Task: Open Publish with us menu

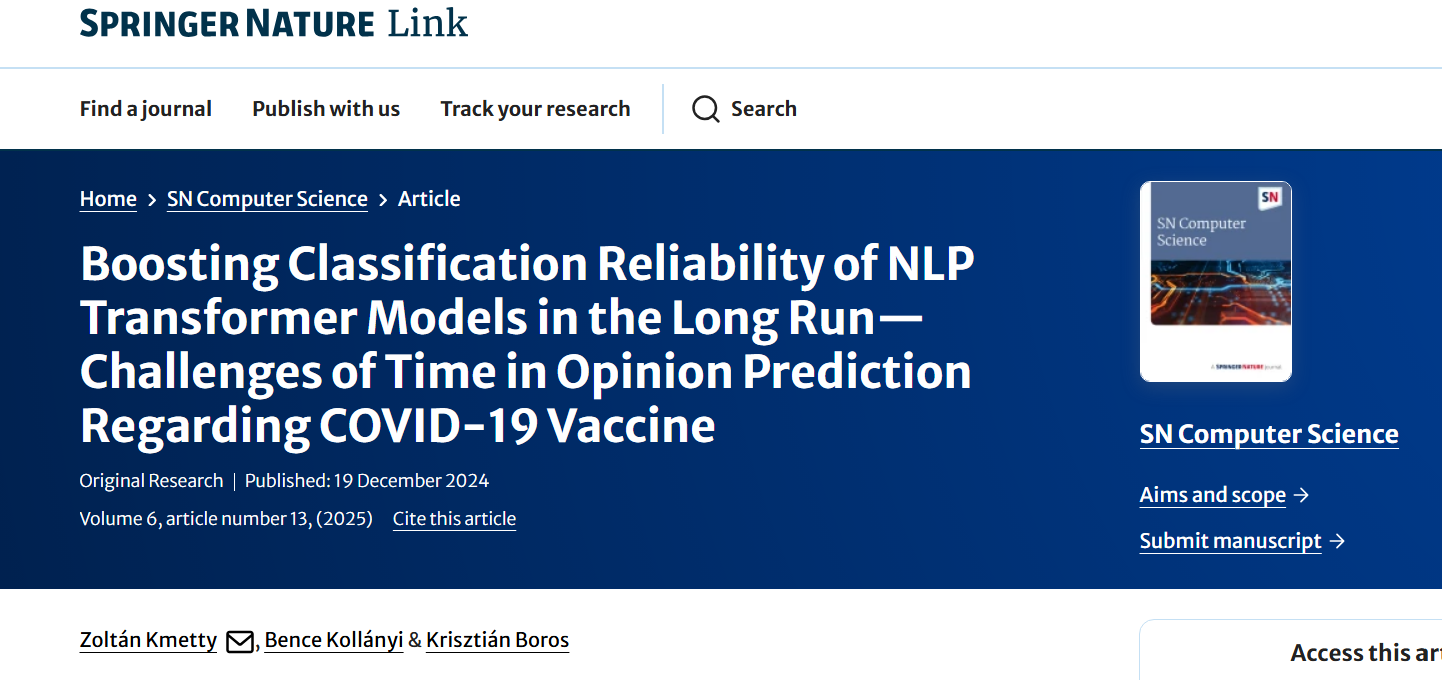Action: coord(326,109)
